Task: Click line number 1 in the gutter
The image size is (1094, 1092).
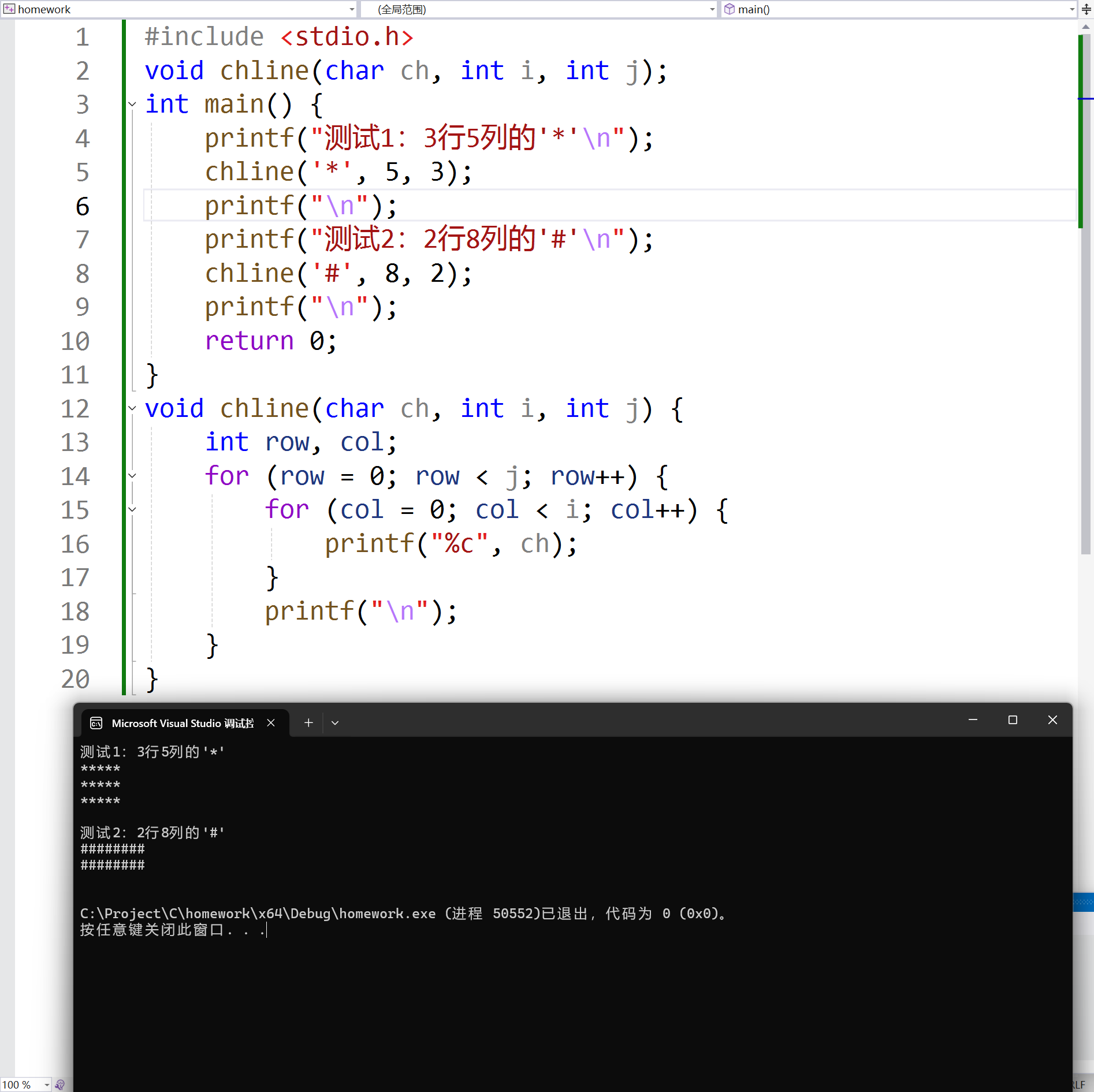Action: (83, 37)
